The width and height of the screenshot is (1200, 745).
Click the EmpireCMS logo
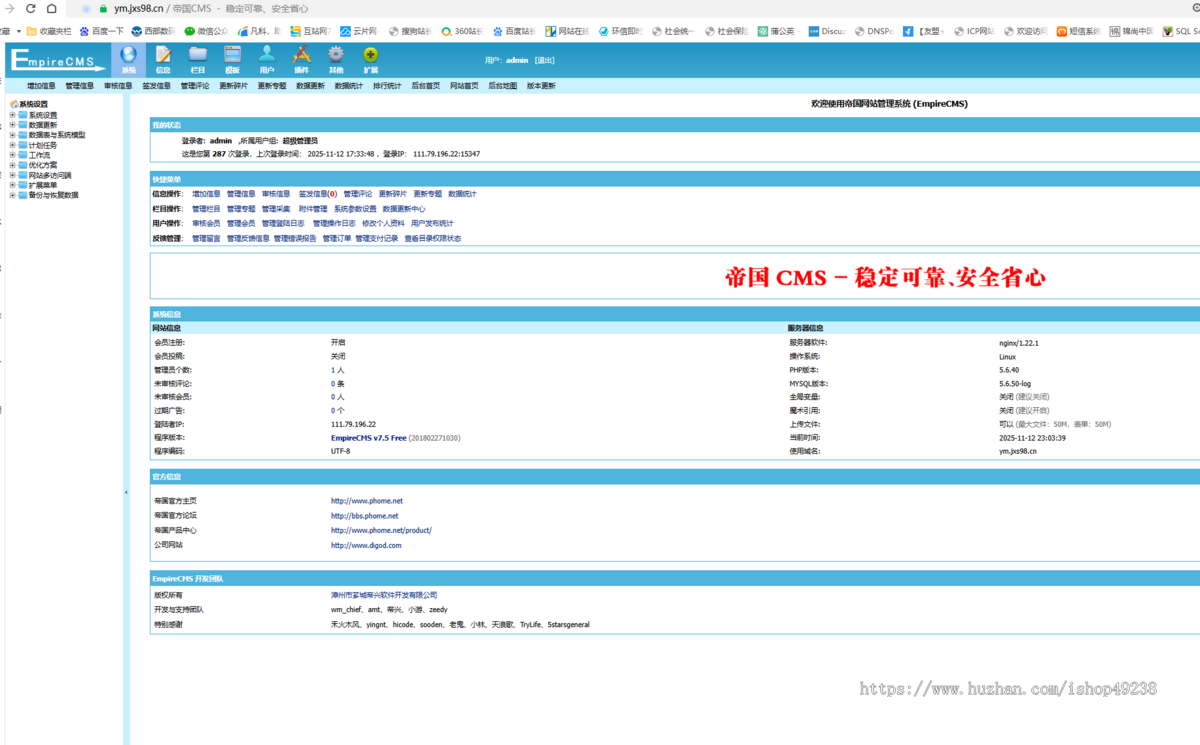pos(58,61)
